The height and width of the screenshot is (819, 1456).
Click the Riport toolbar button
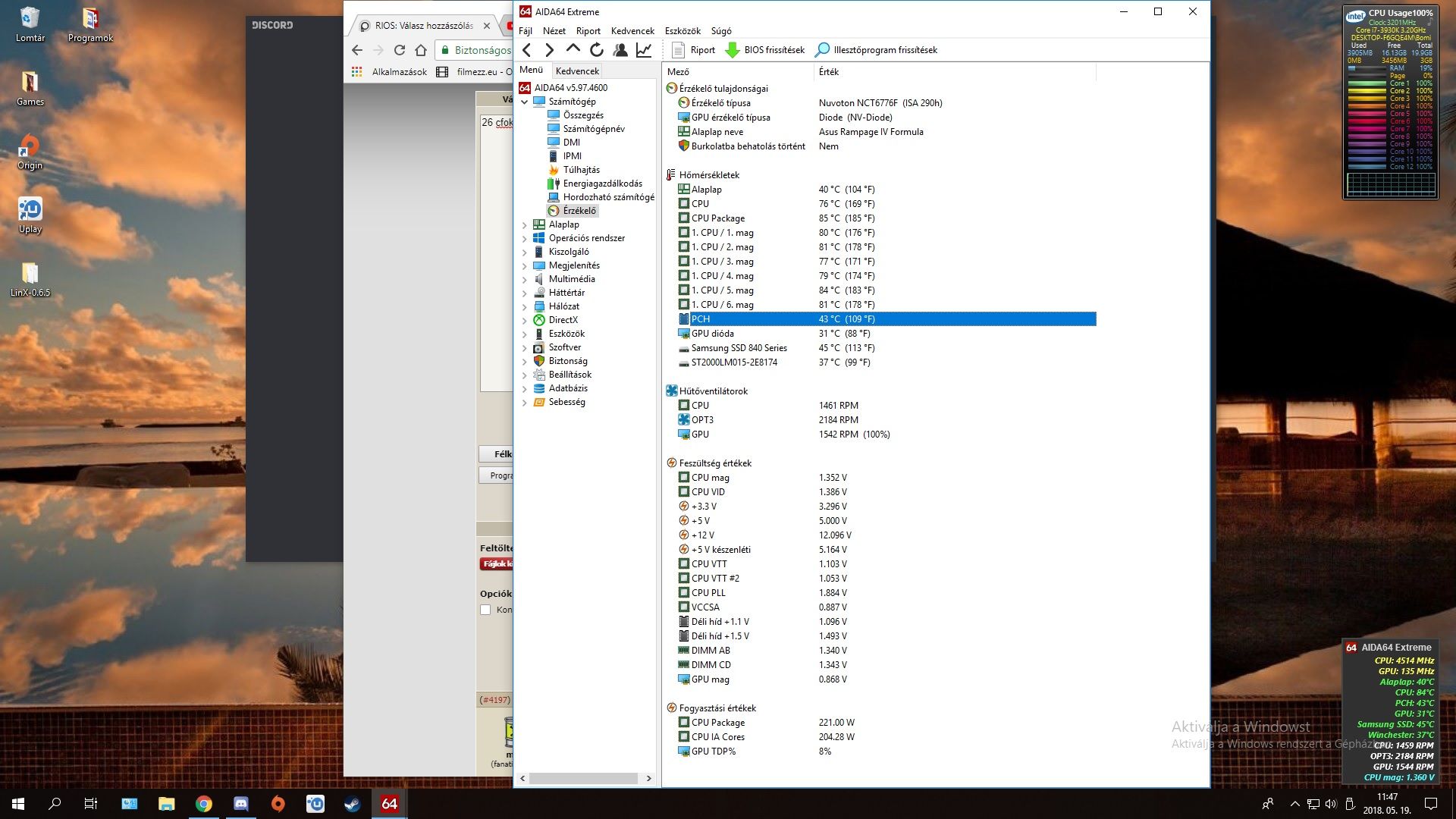[x=694, y=50]
